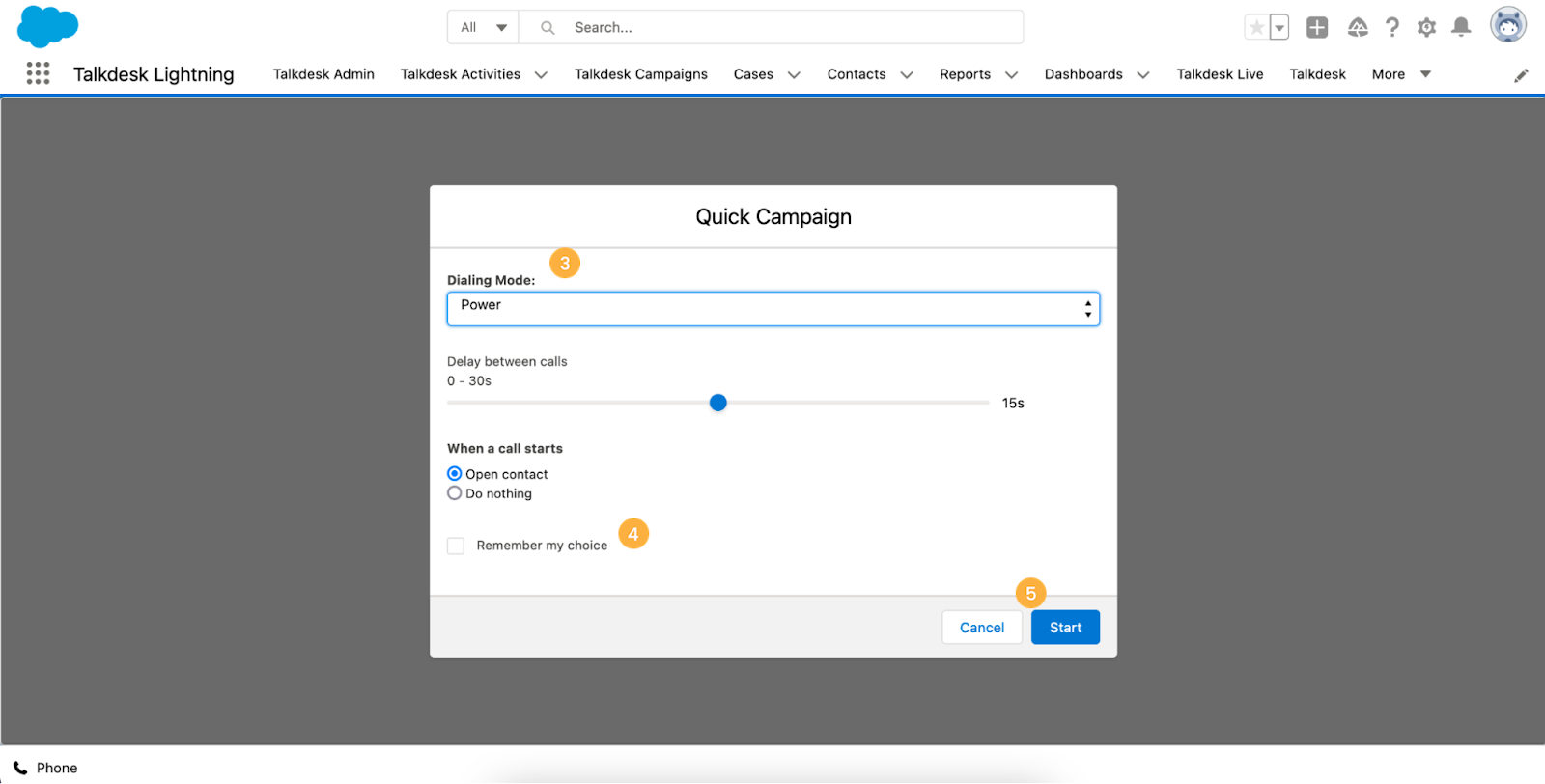The width and height of the screenshot is (1545, 784).
Task: Expand the Reports chevron menu
Action: [1011, 75]
